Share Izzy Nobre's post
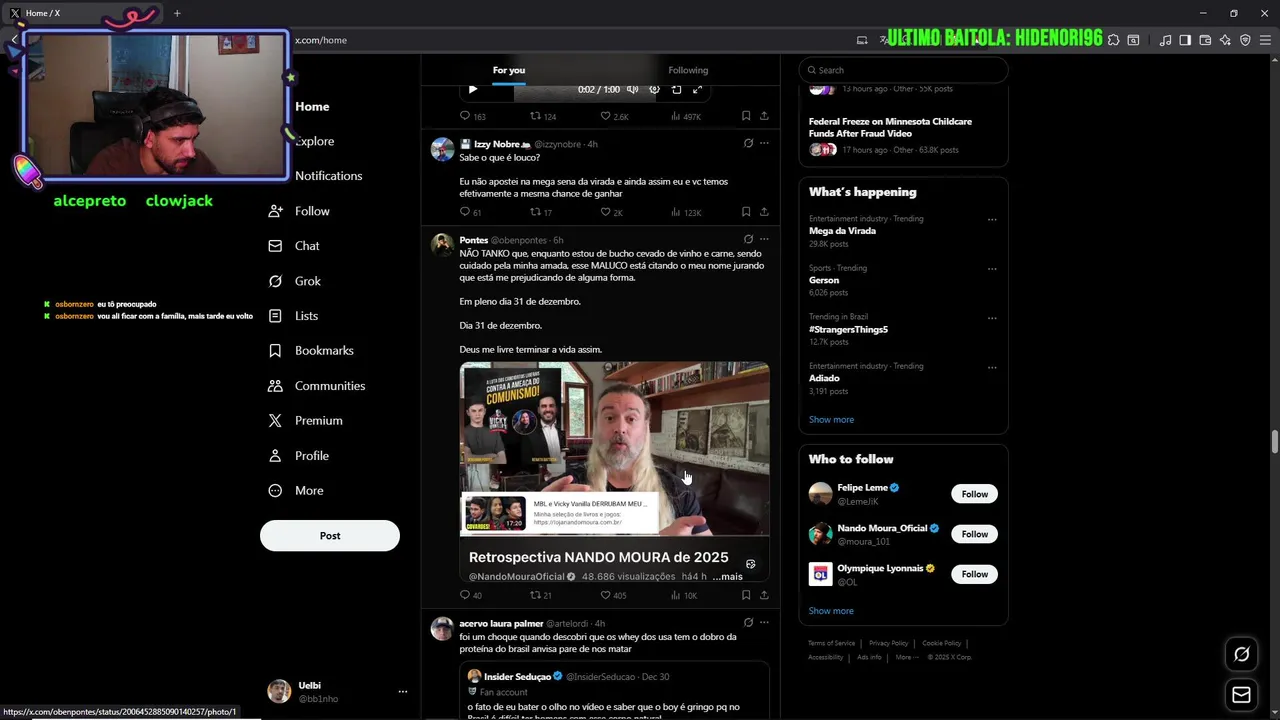 (x=764, y=212)
